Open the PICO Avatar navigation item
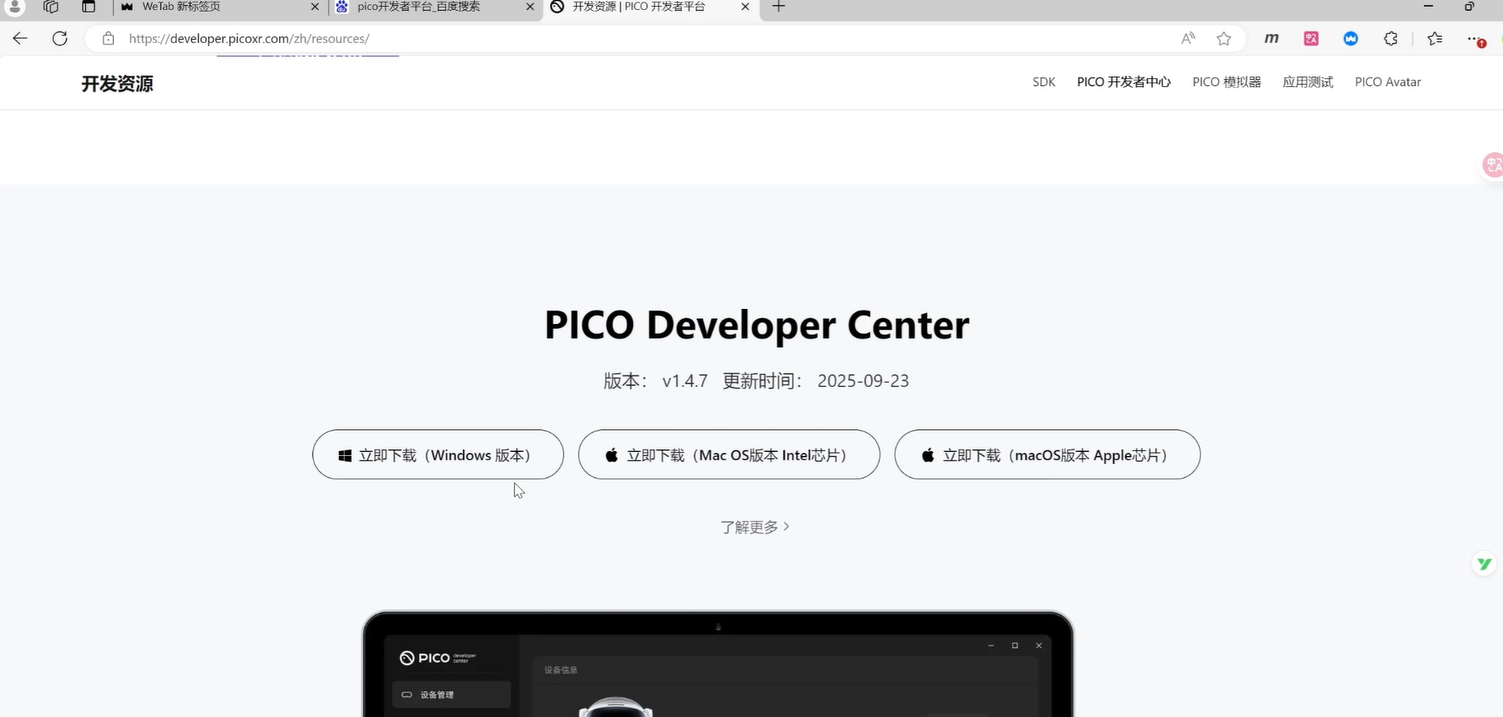This screenshot has width=1503, height=717. pyautogui.click(x=1388, y=82)
